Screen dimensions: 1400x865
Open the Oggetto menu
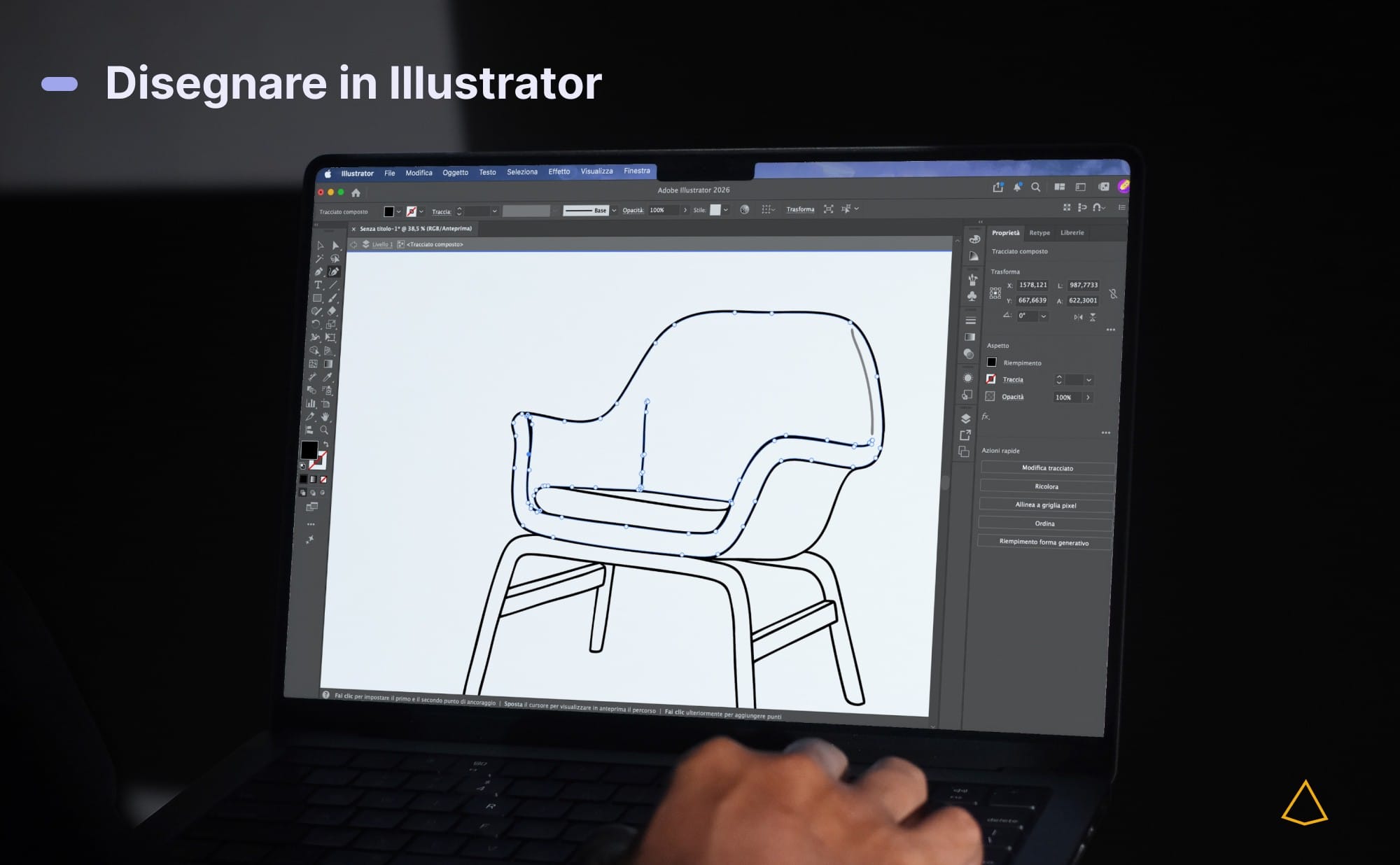point(455,172)
